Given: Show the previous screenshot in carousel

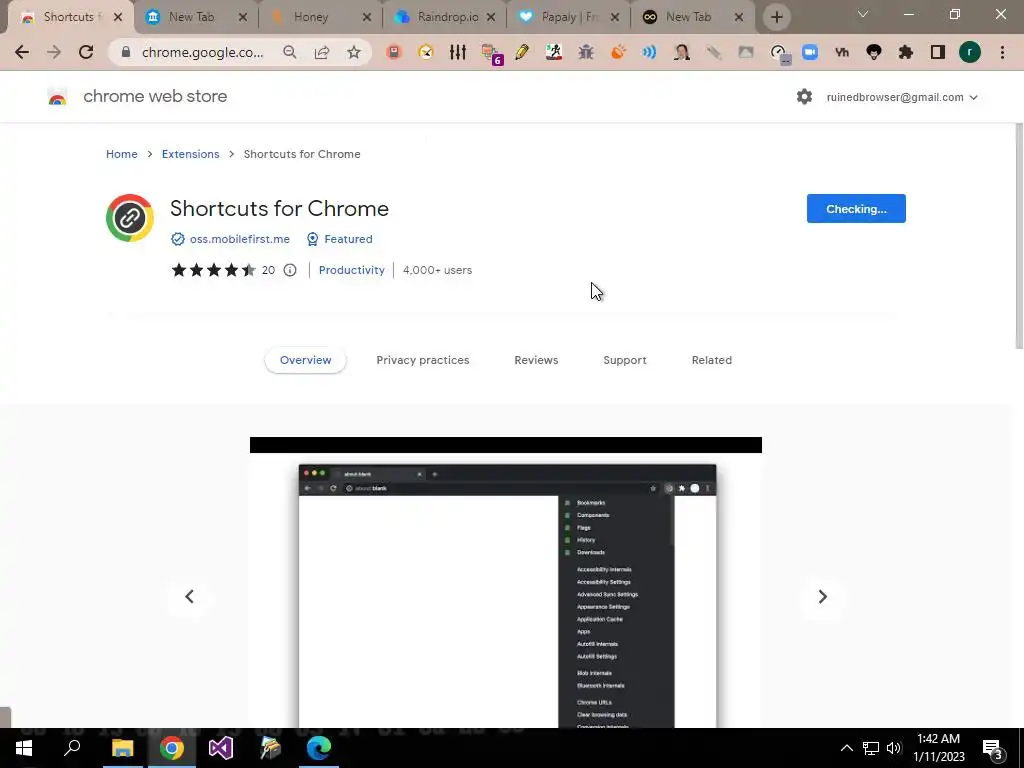Looking at the screenshot, I should click(x=189, y=596).
